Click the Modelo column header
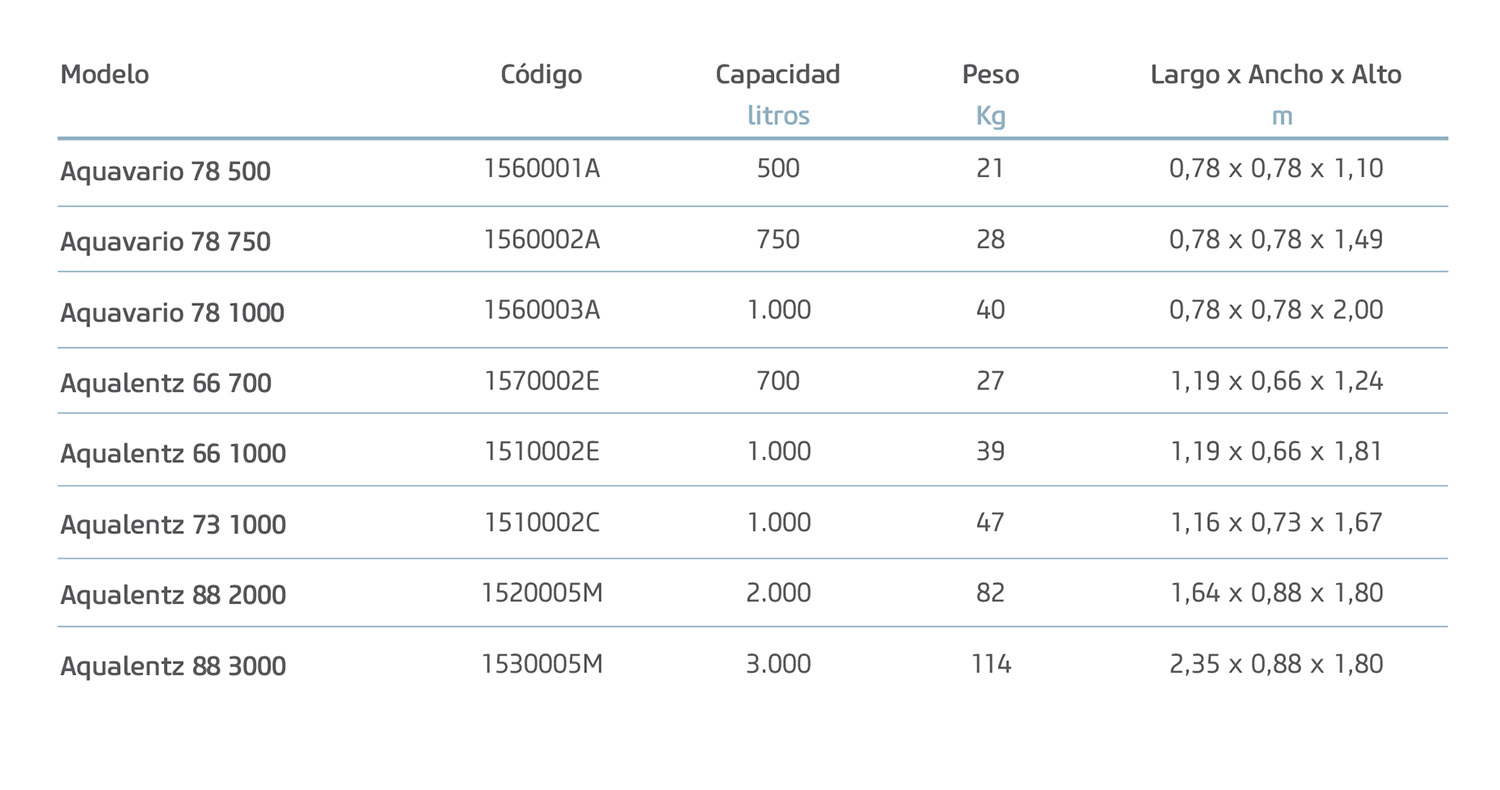The width and height of the screenshot is (1500, 790). [x=104, y=74]
